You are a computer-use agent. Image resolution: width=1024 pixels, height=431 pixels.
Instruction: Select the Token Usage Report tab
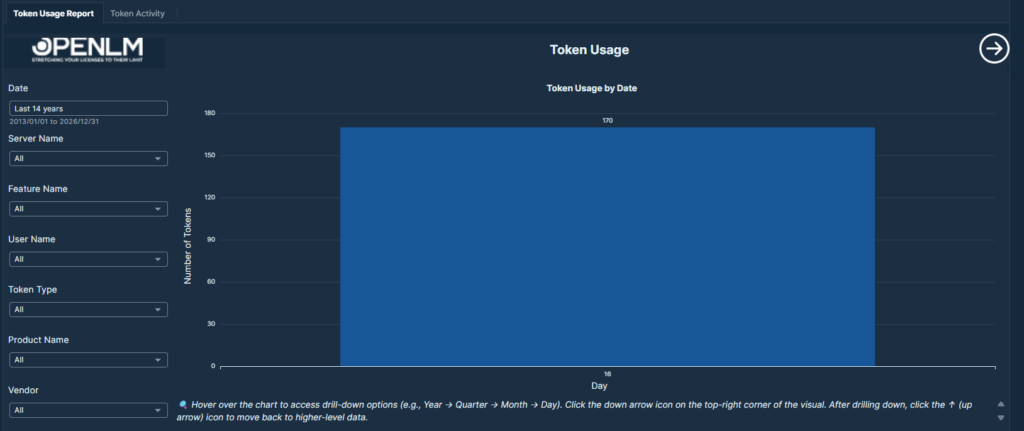pyautogui.click(x=53, y=13)
